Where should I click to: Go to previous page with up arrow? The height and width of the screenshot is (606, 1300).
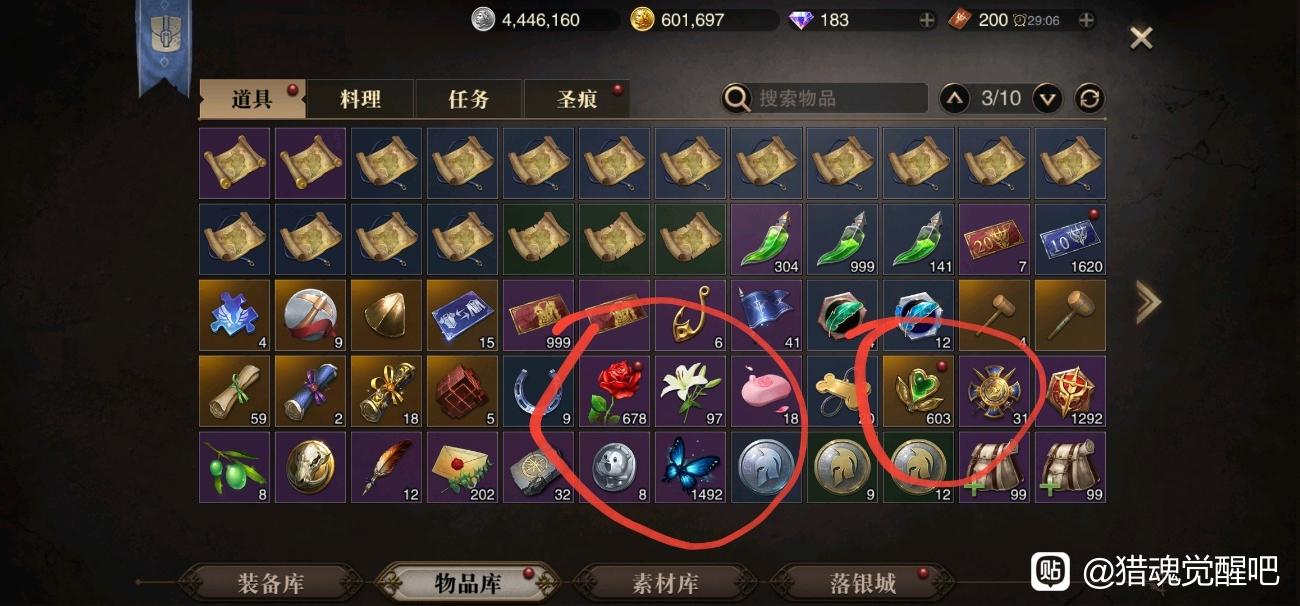tap(955, 98)
